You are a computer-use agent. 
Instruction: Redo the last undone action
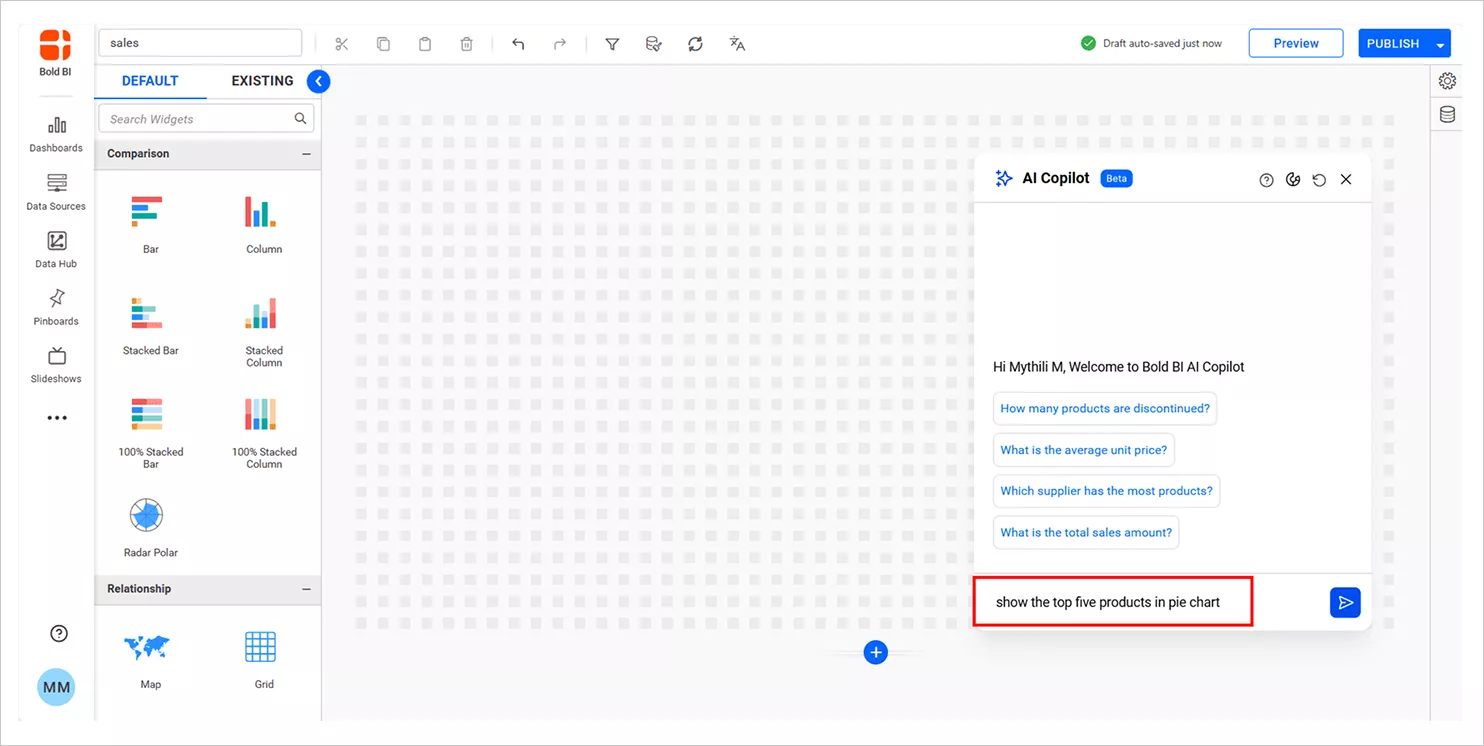(560, 44)
